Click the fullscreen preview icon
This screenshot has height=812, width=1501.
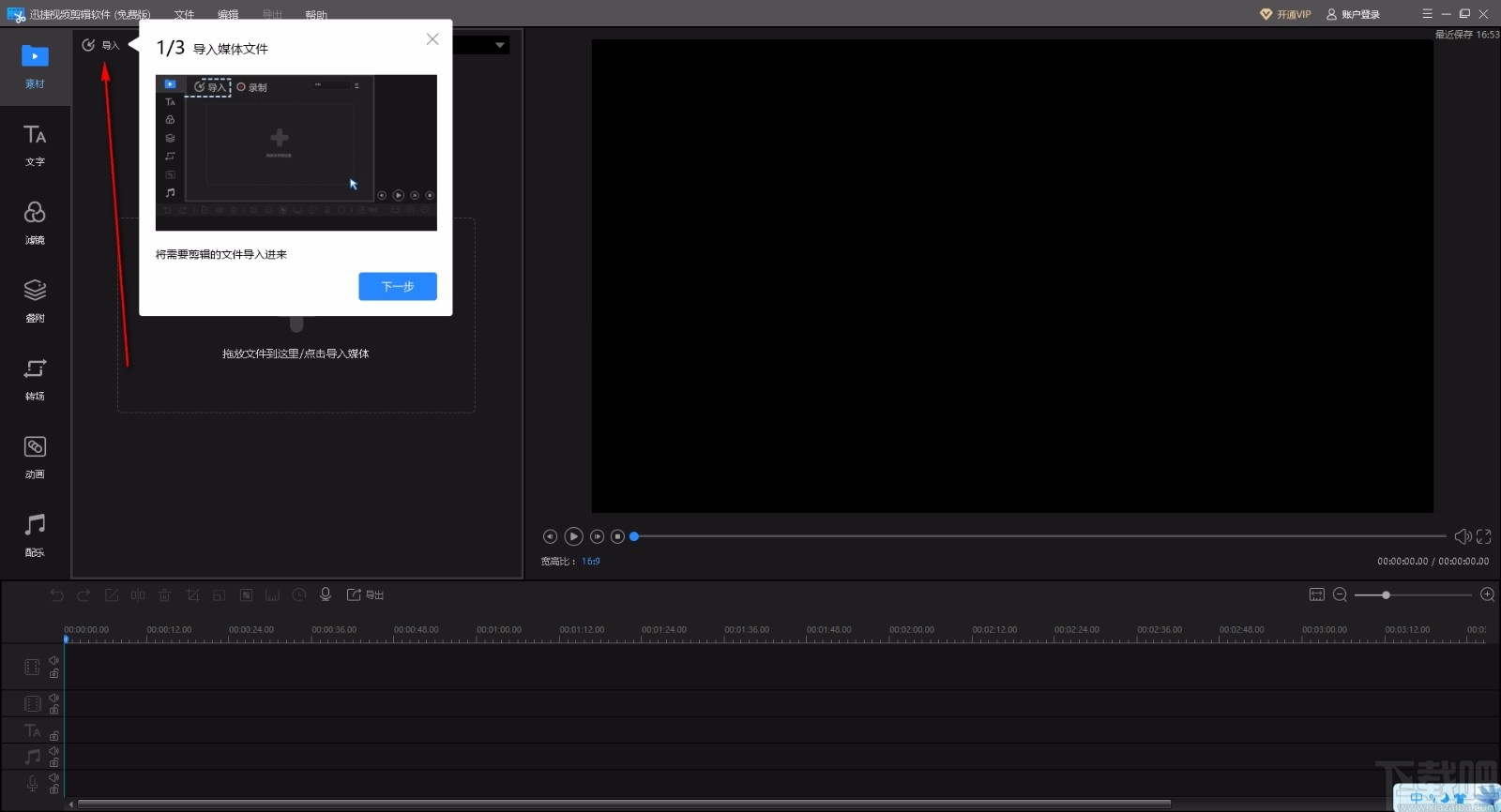pos(1483,536)
